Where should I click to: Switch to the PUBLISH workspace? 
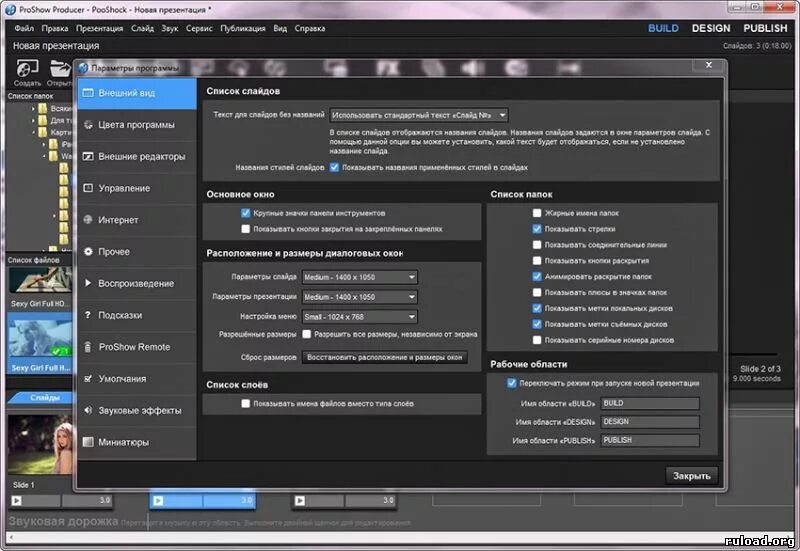pyautogui.click(x=765, y=28)
